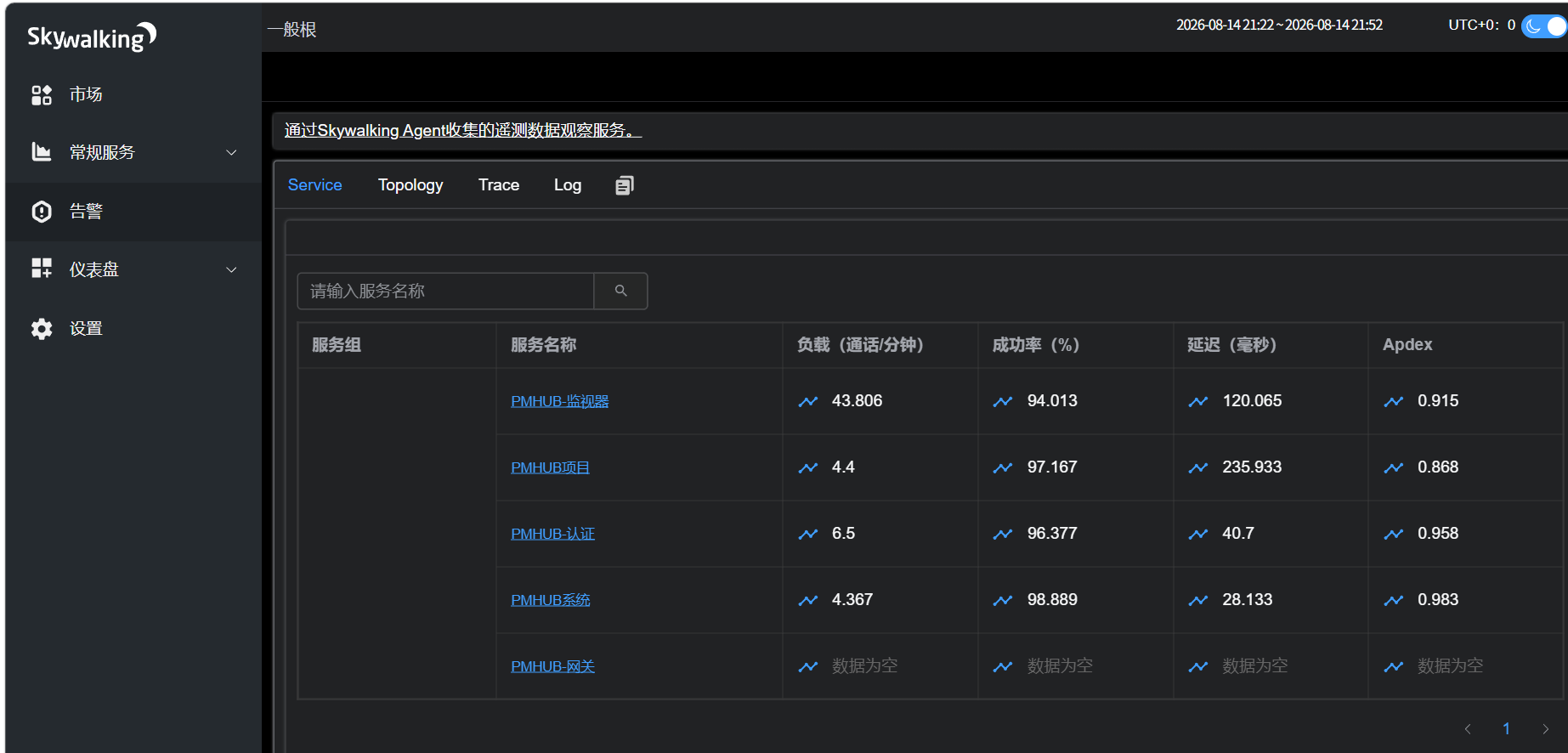Open load trend icon for PMHUB系统
This screenshot has width=1568, height=753.
click(808, 600)
